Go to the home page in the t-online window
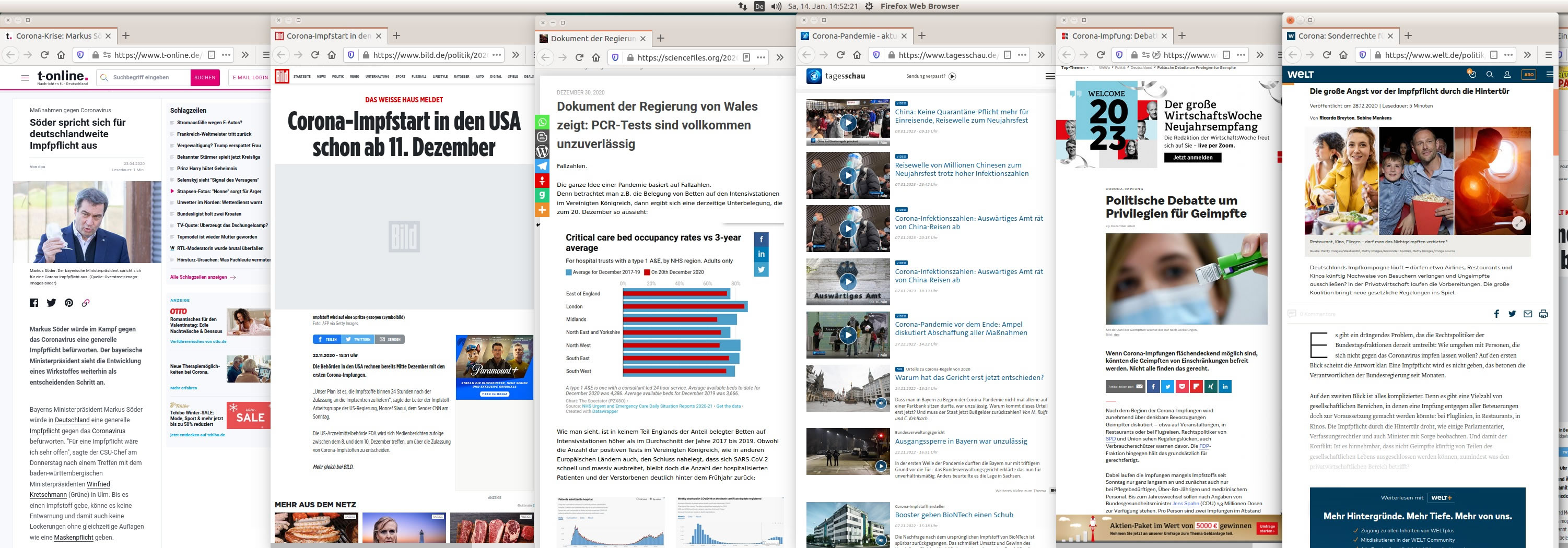This screenshot has height=548, width=1568. pyautogui.click(x=61, y=55)
